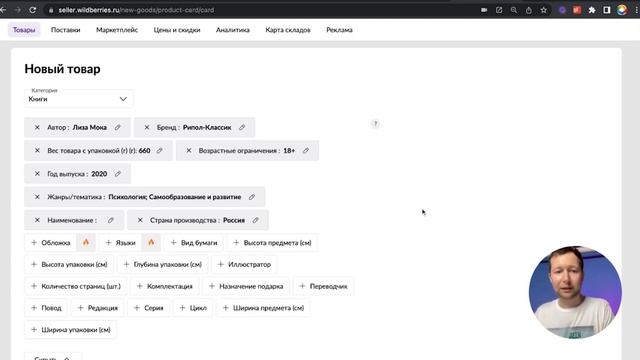Remove Вес товара с упаковкой attribute
Viewport: 640px width, 360px height.
(37, 151)
